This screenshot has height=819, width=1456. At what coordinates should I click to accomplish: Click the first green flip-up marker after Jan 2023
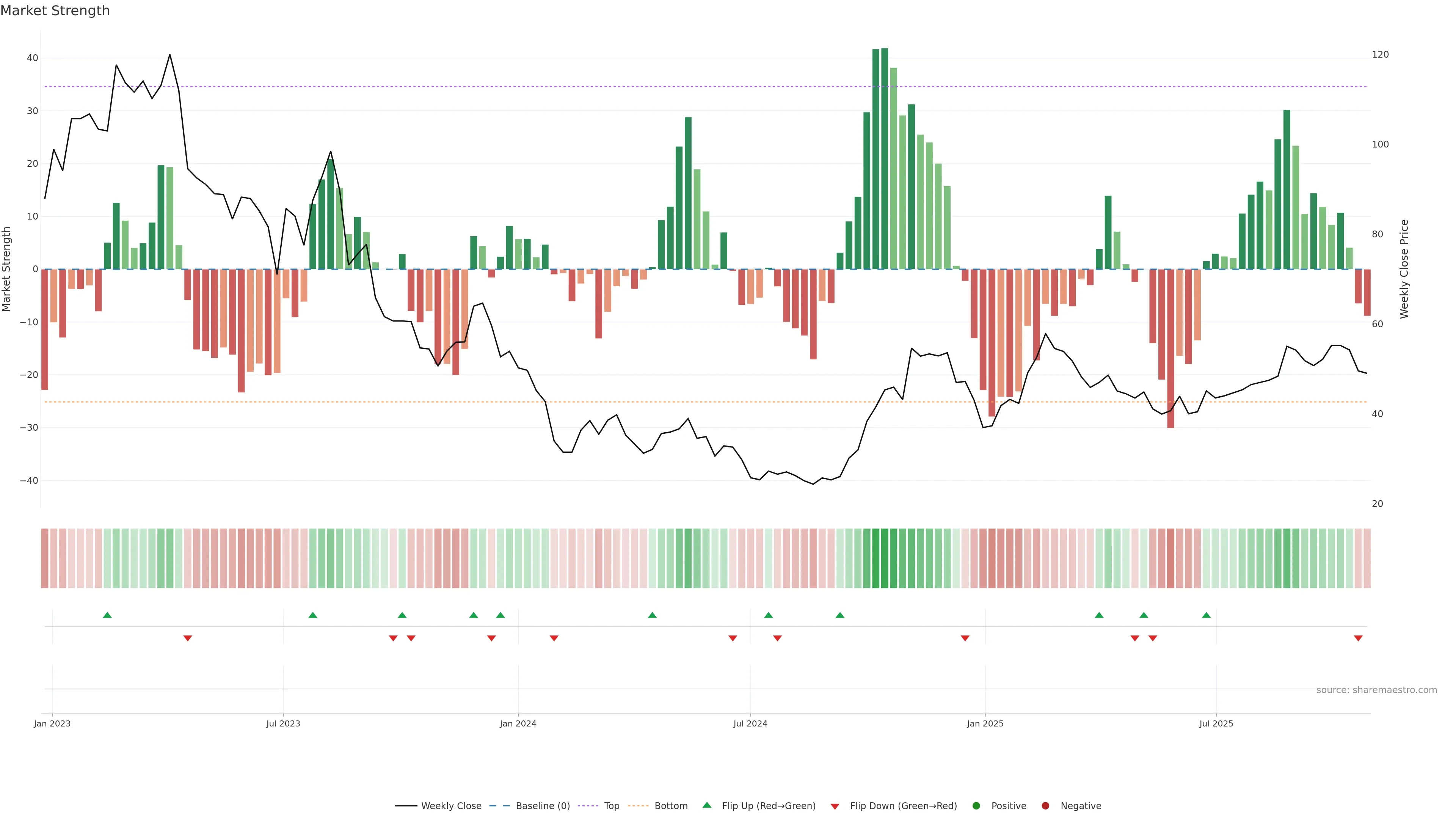[107, 615]
